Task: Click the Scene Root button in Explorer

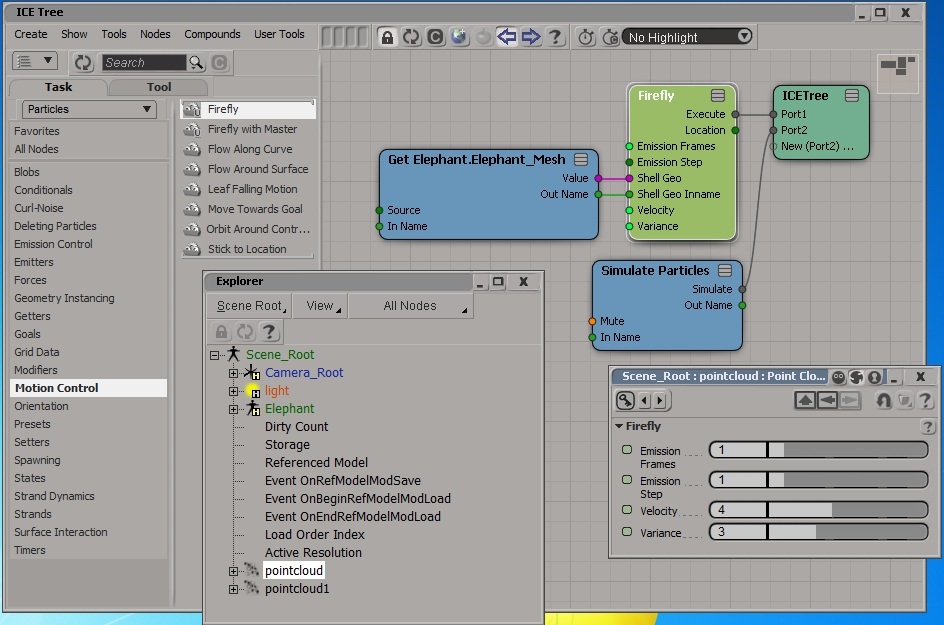Action: coord(250,306)
